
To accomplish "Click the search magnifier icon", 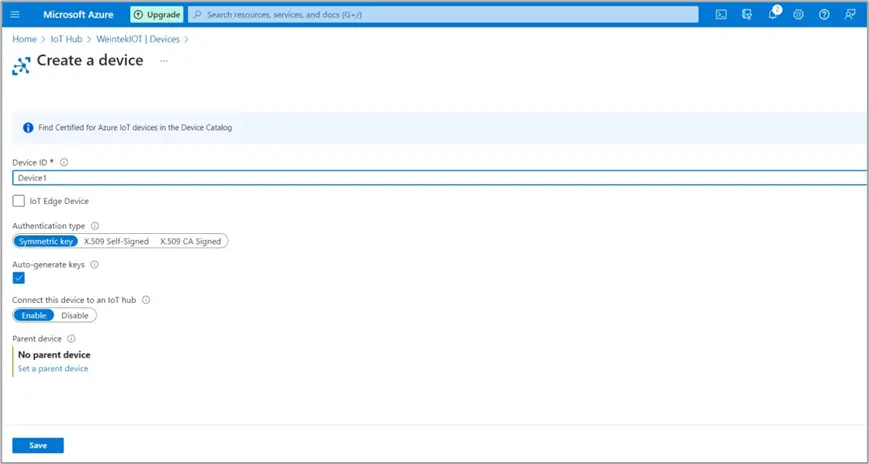I will pos(197,15).
